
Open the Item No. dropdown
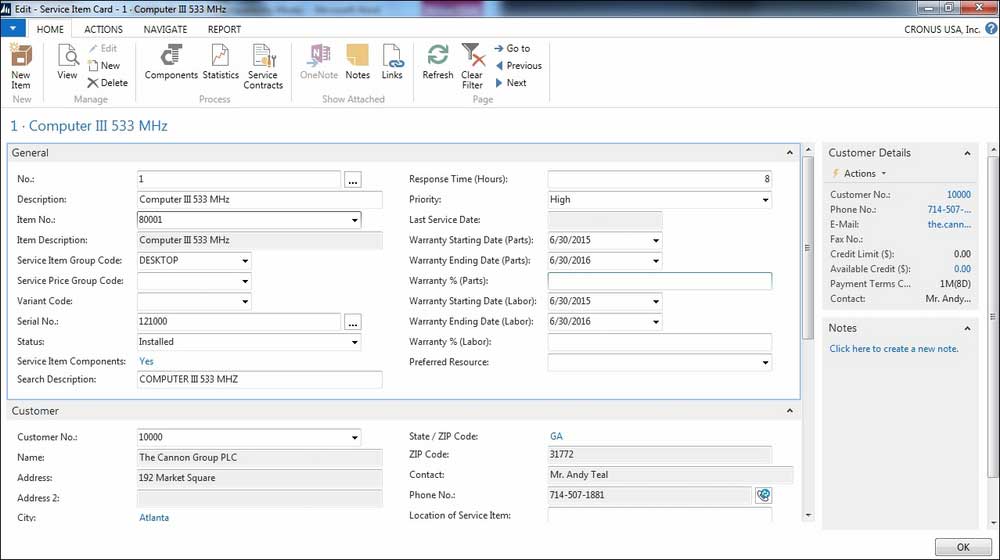pos(355,220)
